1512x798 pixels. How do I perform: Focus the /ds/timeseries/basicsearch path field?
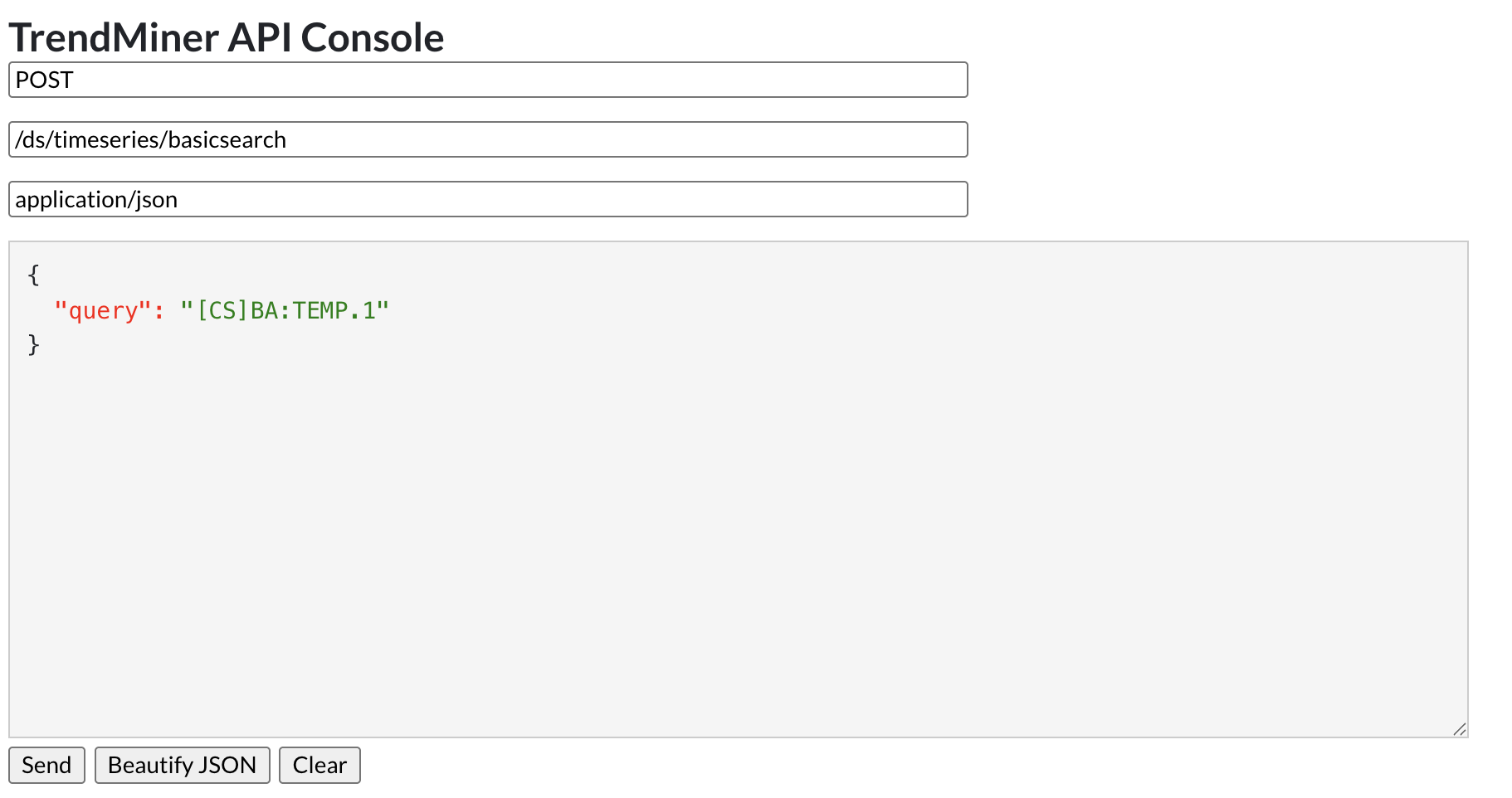pos(488,139)
